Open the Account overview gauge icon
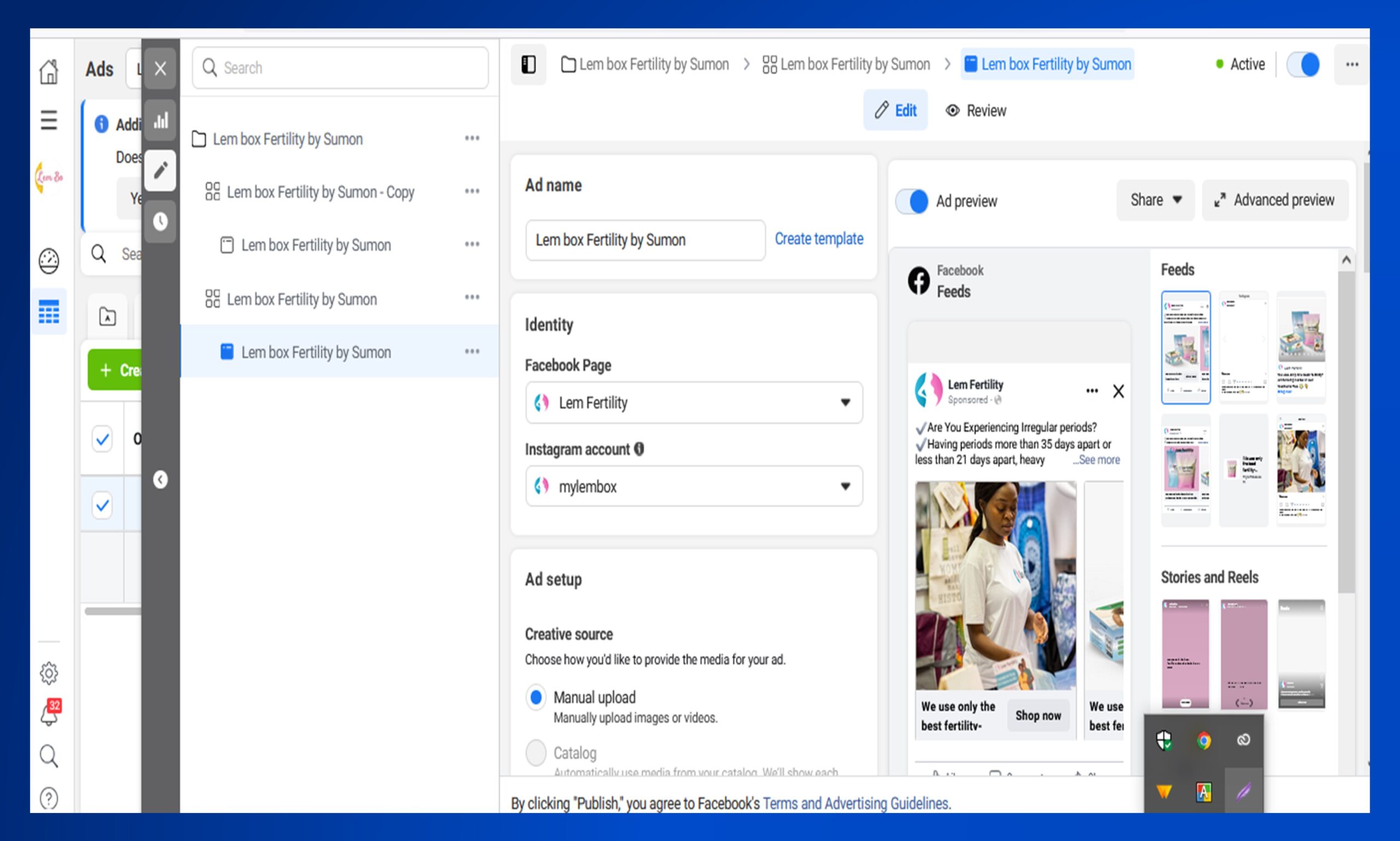Screen dimensions: 1400x841 [x=49, y=261]
